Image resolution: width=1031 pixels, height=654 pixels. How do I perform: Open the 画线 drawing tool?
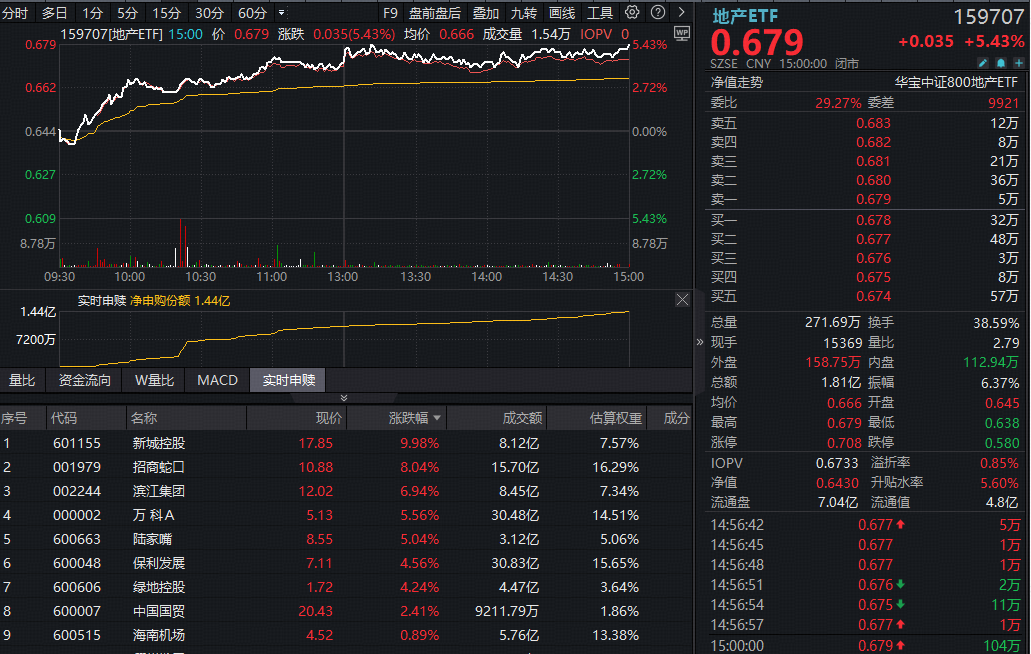[563, 12]
